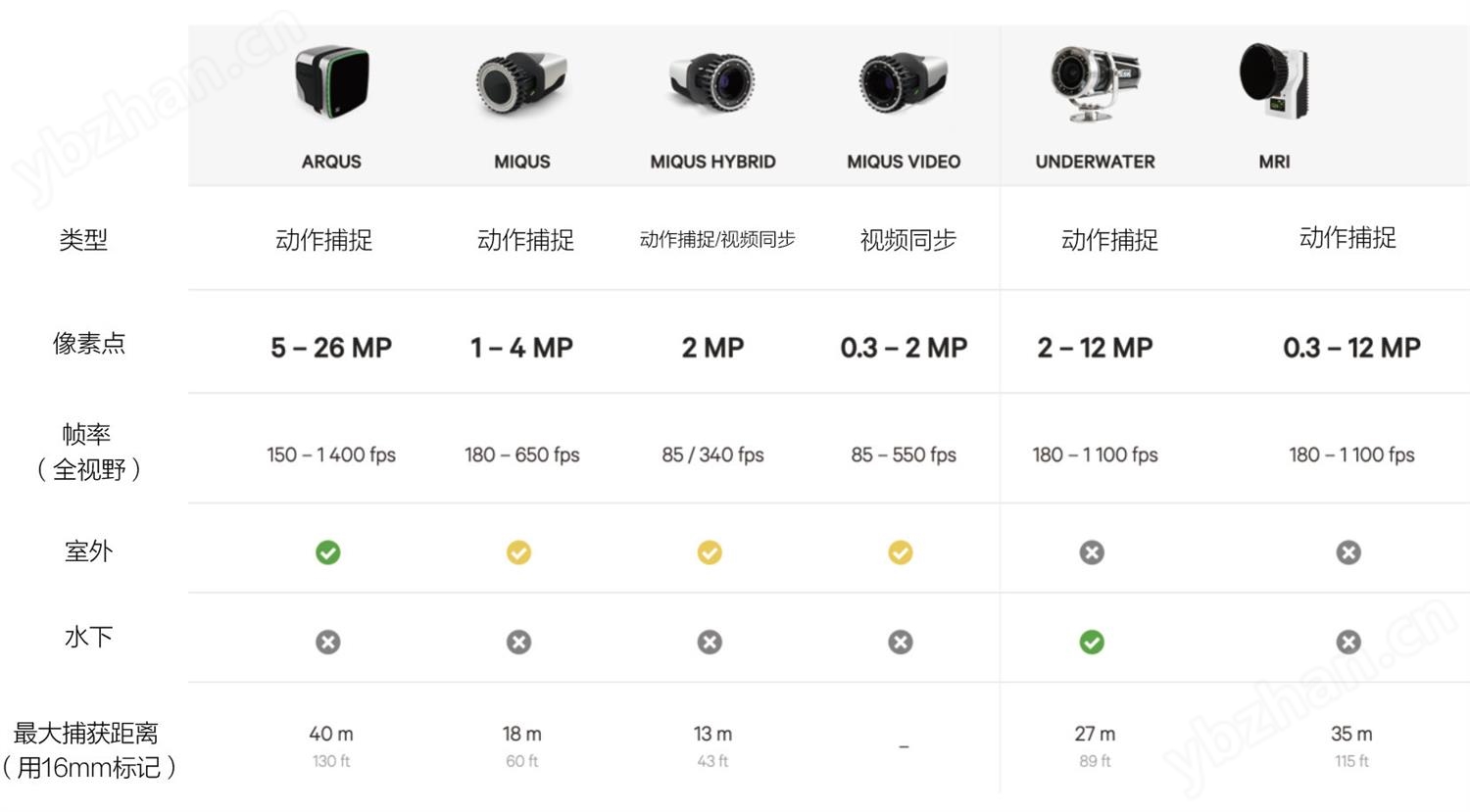The height and width of the screenshot is (812, 1470).
Task: Select the Miqus camera picture
Action: pos(521,83)
